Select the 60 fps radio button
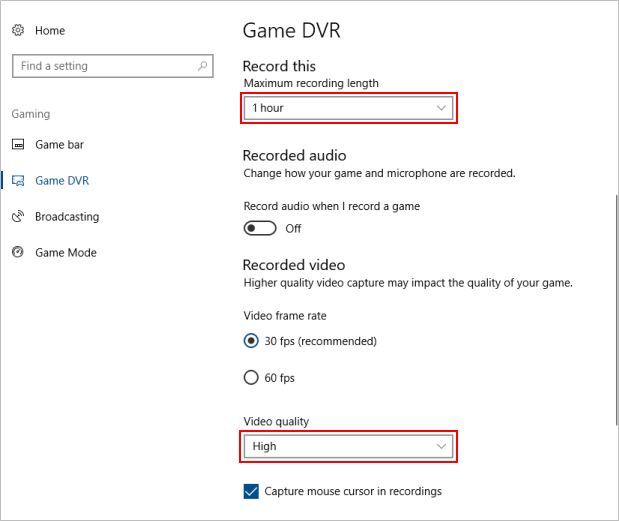 coord(252,378)
